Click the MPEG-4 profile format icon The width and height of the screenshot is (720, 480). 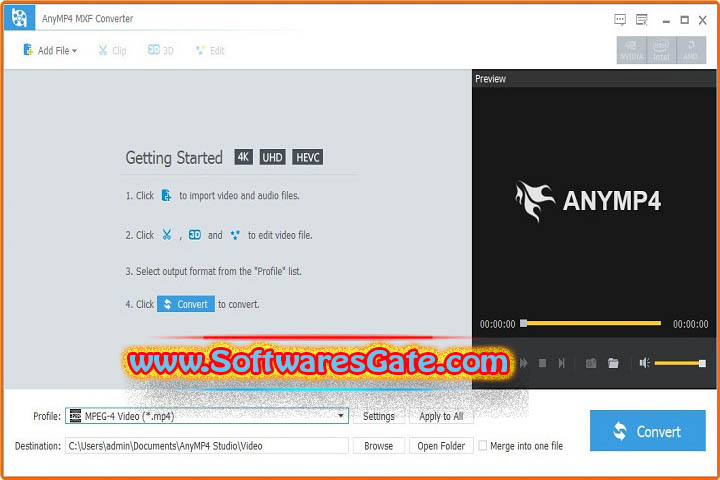(x=75, y=416)
